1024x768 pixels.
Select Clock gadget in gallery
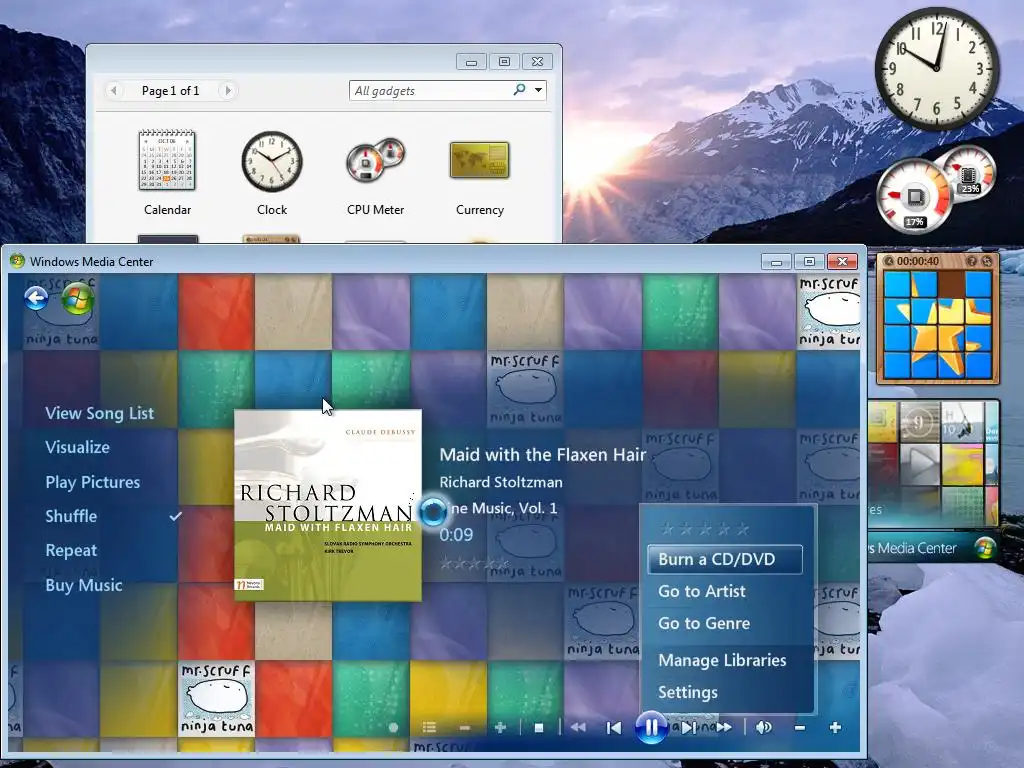point(272,172)
